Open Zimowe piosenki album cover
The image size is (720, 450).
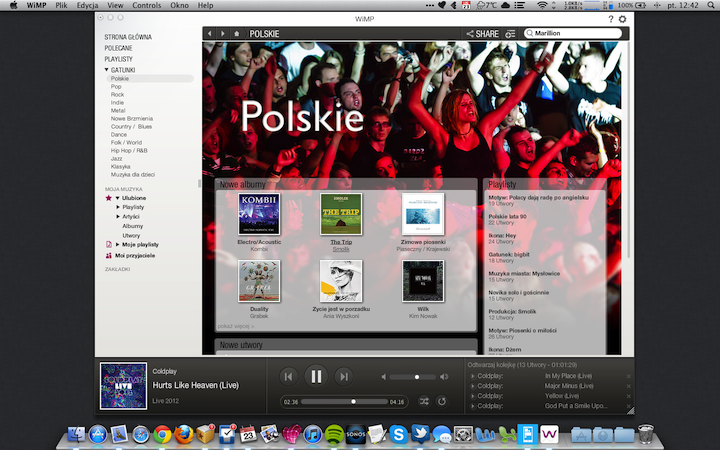423,214
